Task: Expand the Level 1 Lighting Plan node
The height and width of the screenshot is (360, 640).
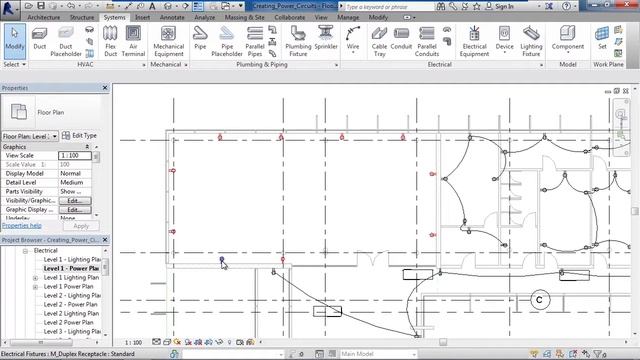Action: click(x=36, y=278)
